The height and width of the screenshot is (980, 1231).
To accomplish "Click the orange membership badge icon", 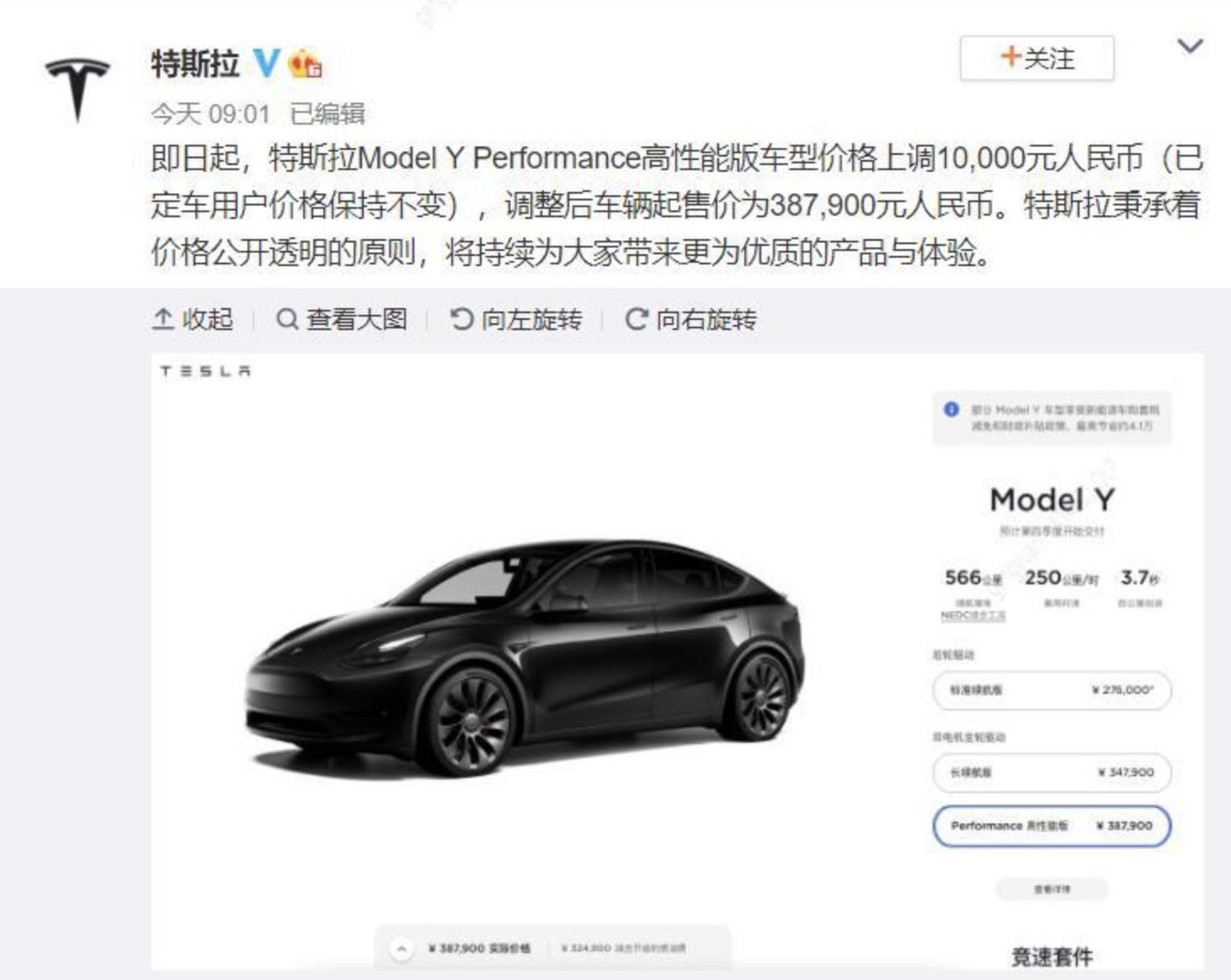I will click(305, 64).
